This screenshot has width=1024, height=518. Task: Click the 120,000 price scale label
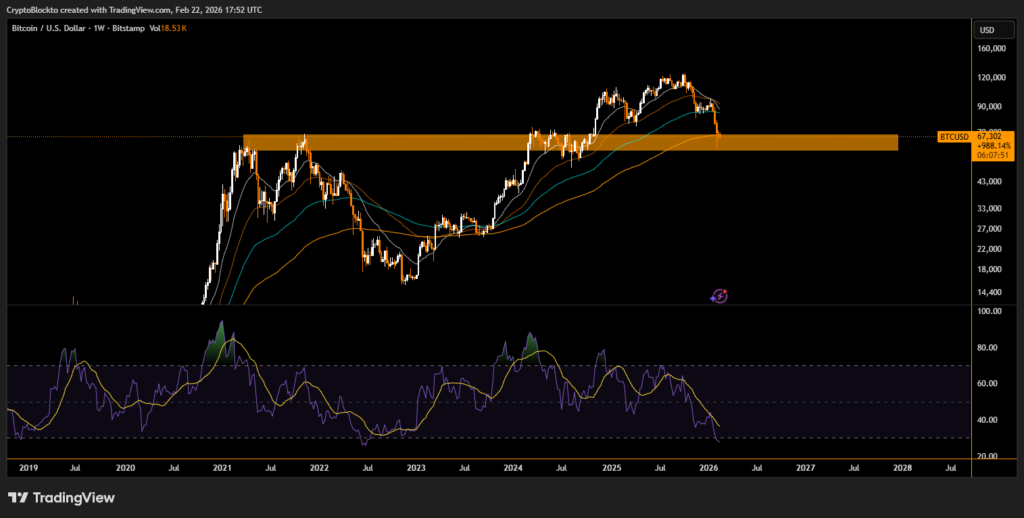point(992,77)
